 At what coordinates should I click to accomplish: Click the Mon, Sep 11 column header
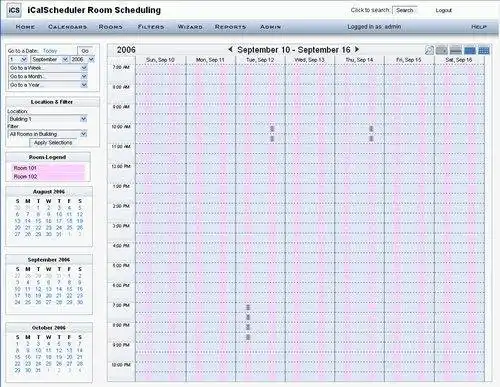210,60
